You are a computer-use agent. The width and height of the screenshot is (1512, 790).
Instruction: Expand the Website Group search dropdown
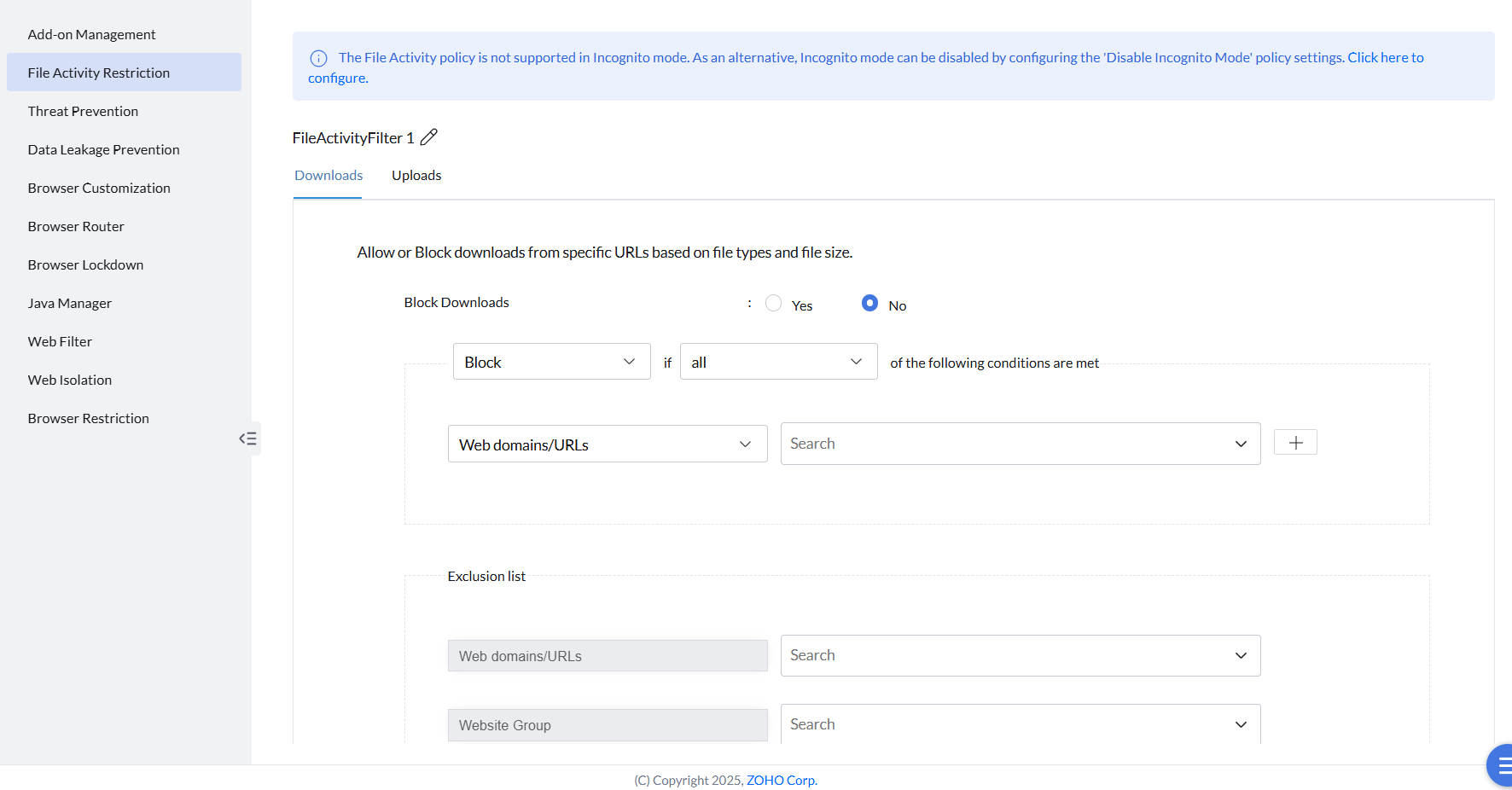point(1241,724)
